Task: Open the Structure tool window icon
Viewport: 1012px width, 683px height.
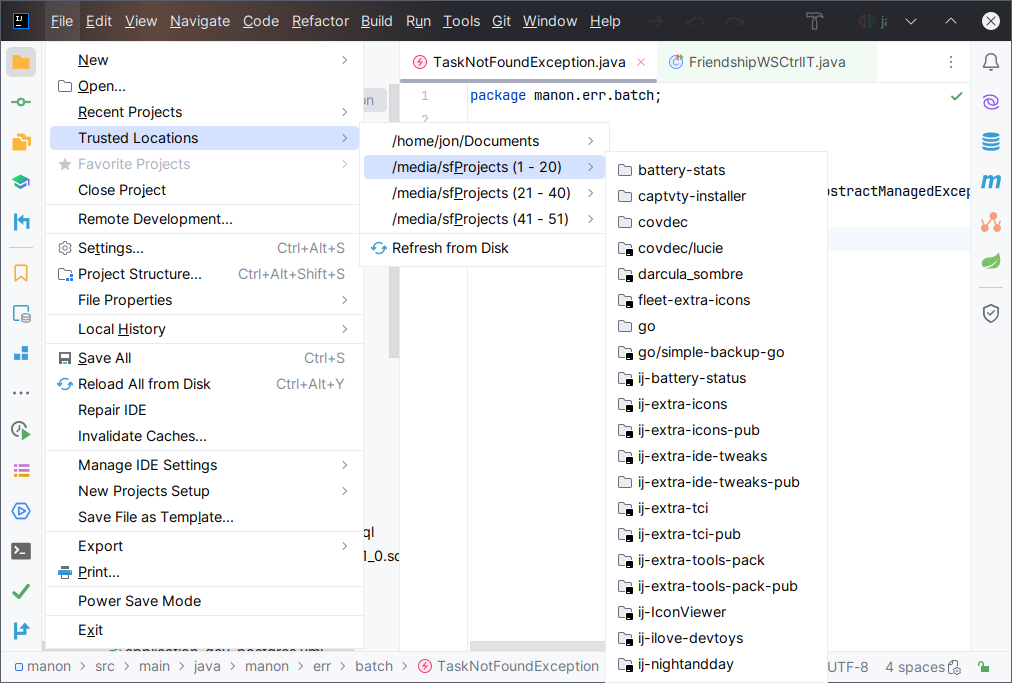Action: coord(21,353)
